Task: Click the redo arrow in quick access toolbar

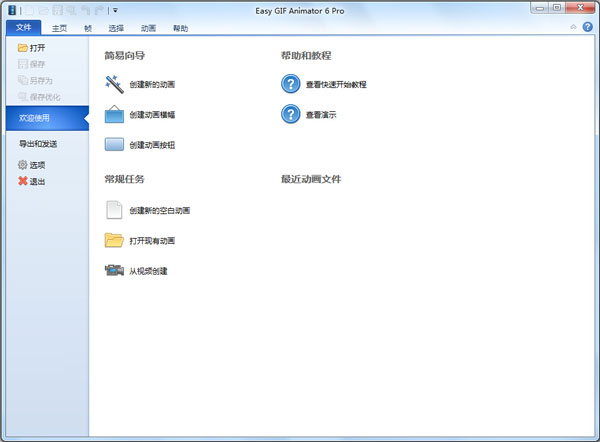Action: pyautogui.click(x=99, y=11)
